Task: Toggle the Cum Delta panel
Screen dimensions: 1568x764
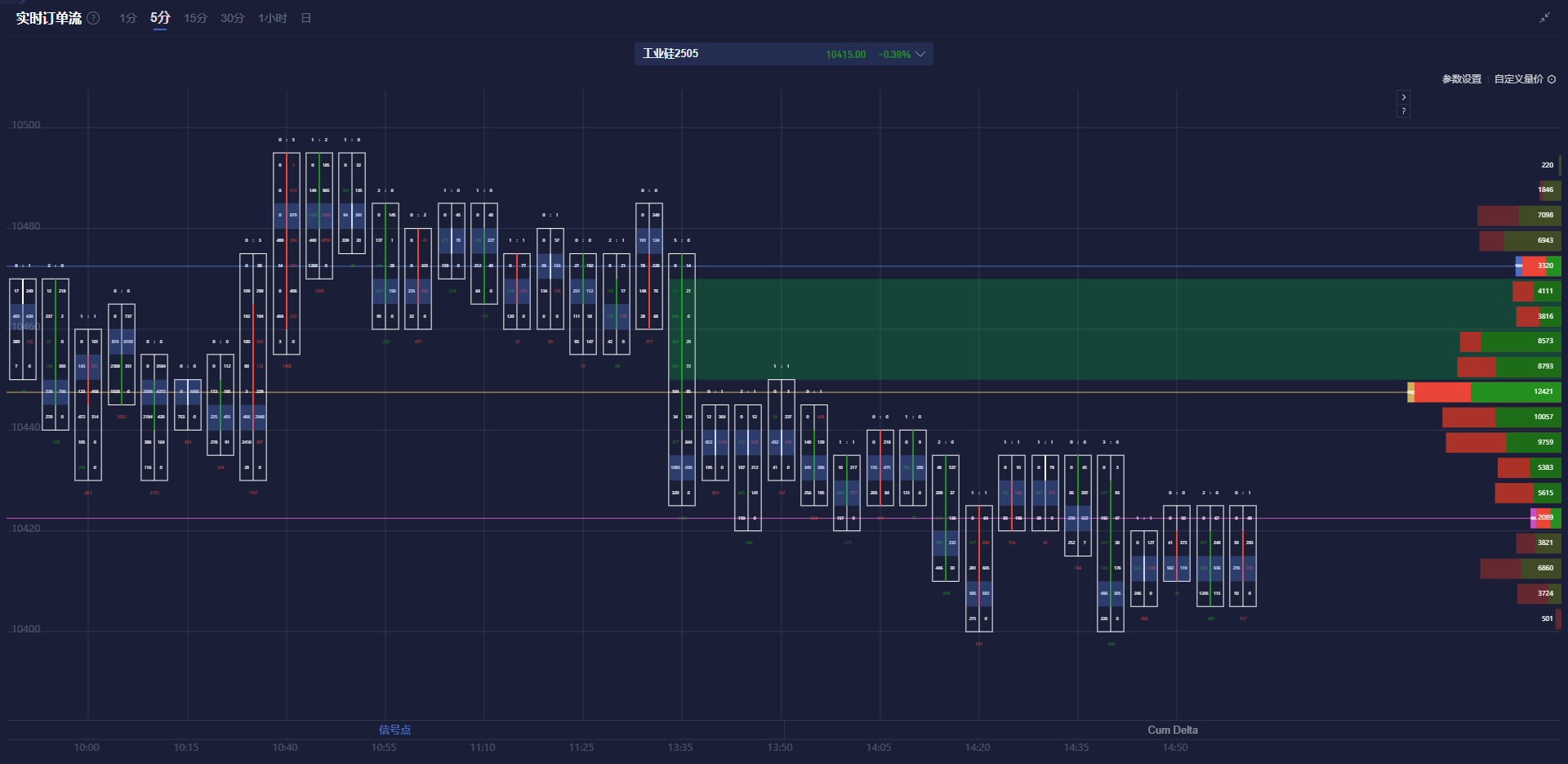Action: pos(1172,730)
